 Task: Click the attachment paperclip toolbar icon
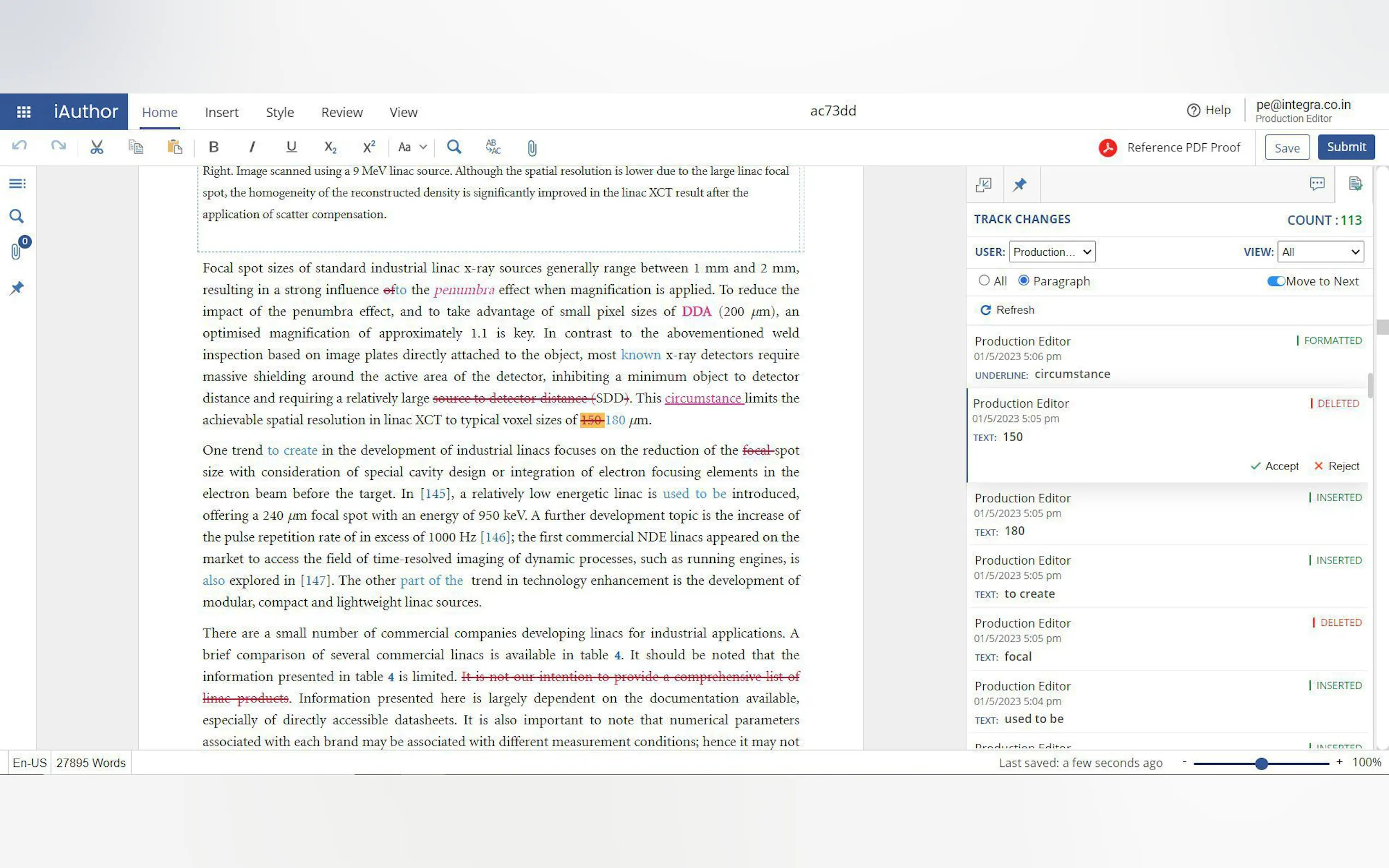coord(532,149)
